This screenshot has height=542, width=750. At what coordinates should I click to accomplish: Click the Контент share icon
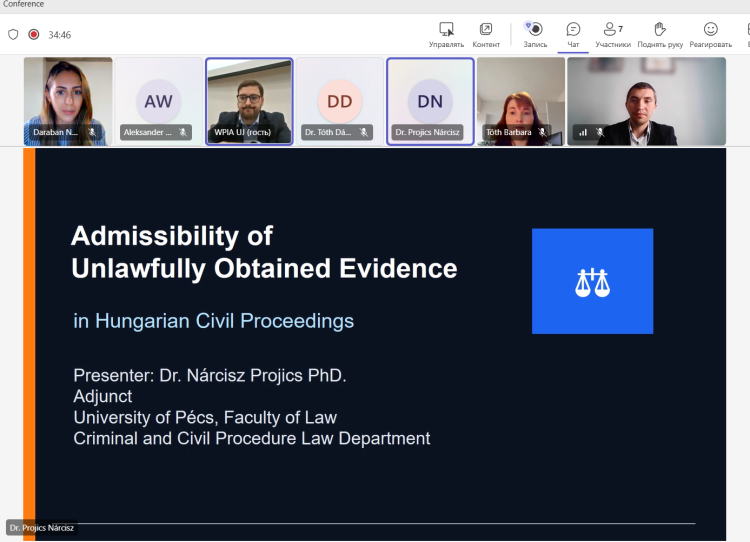pos(485,29)
